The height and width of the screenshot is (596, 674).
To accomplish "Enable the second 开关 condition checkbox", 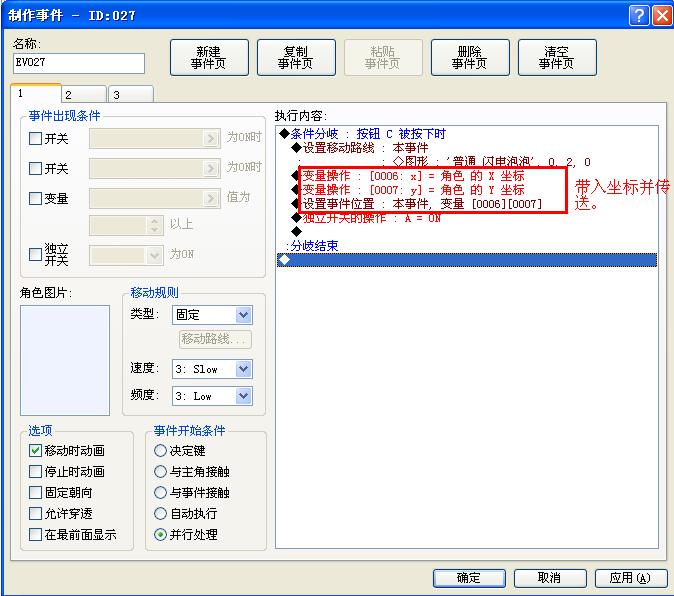I will (35, 168).
